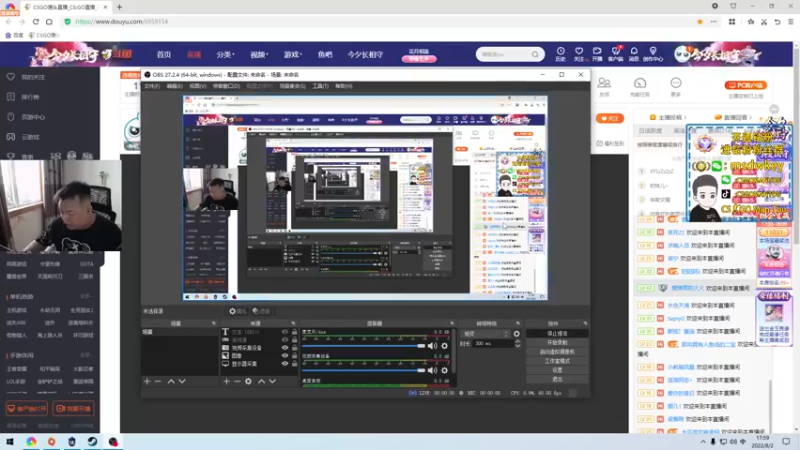800x450 pixels.
Task: Open OBS 停靠窗口(D) menu
Action: pos(226,86)
